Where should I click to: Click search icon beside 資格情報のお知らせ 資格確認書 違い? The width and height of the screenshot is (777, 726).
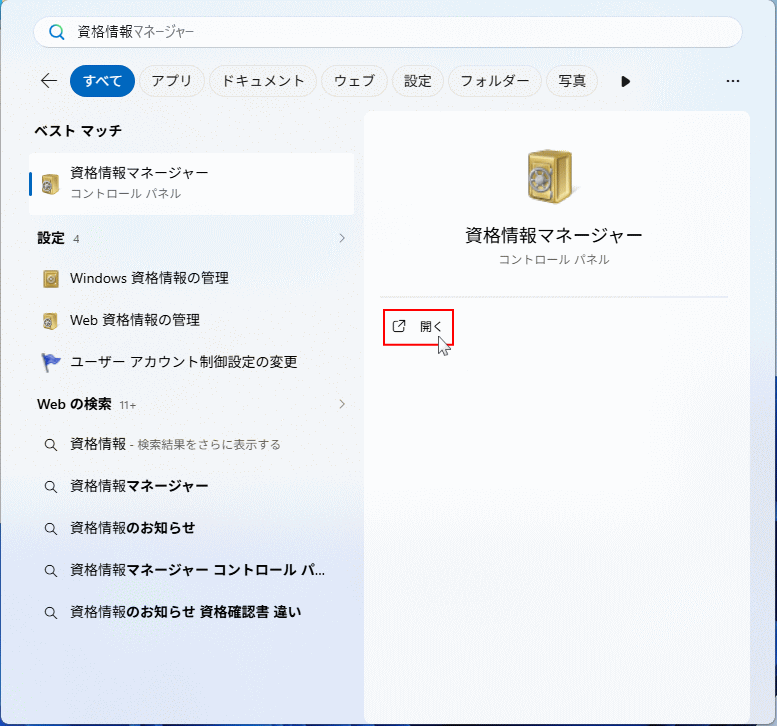click(51, 613)
